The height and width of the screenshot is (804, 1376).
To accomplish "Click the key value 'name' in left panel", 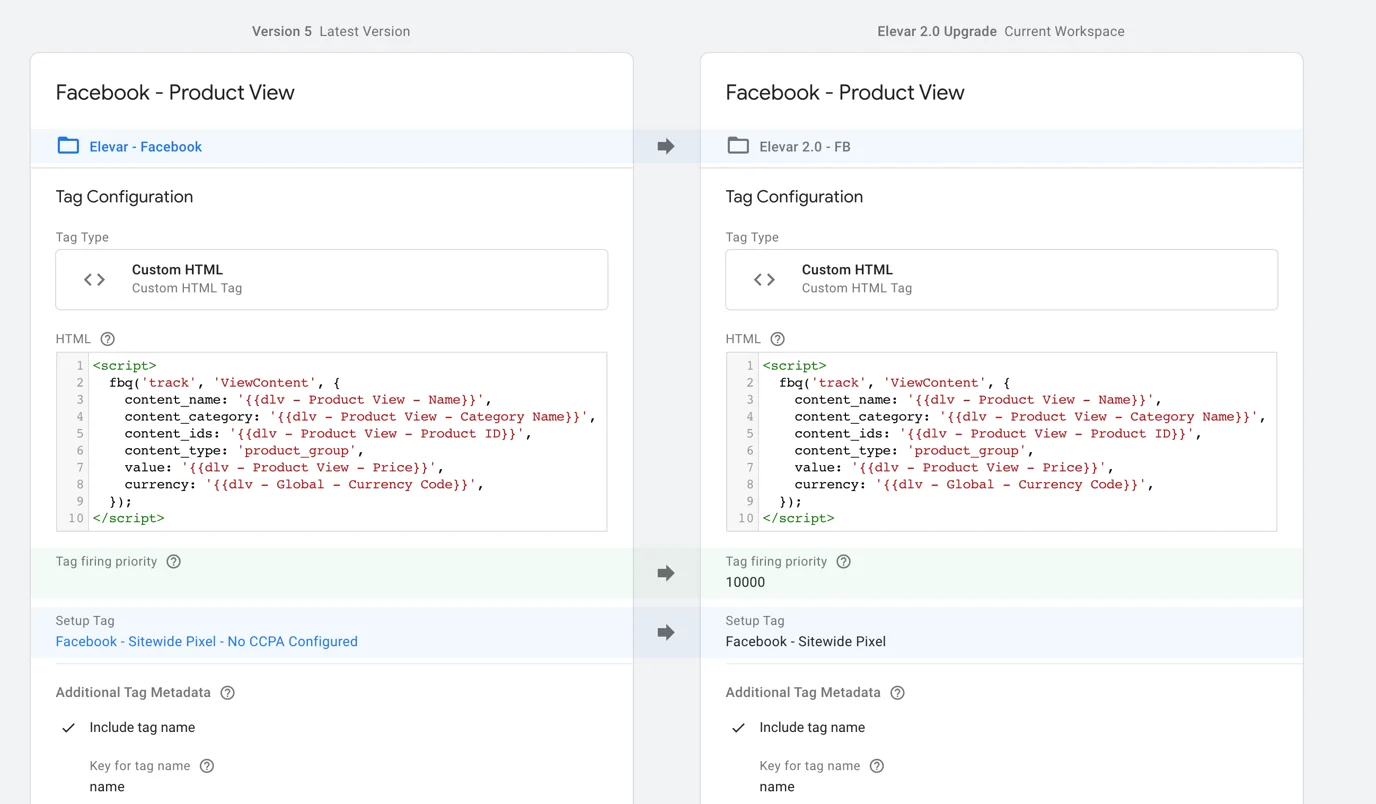I will [107, 787].
